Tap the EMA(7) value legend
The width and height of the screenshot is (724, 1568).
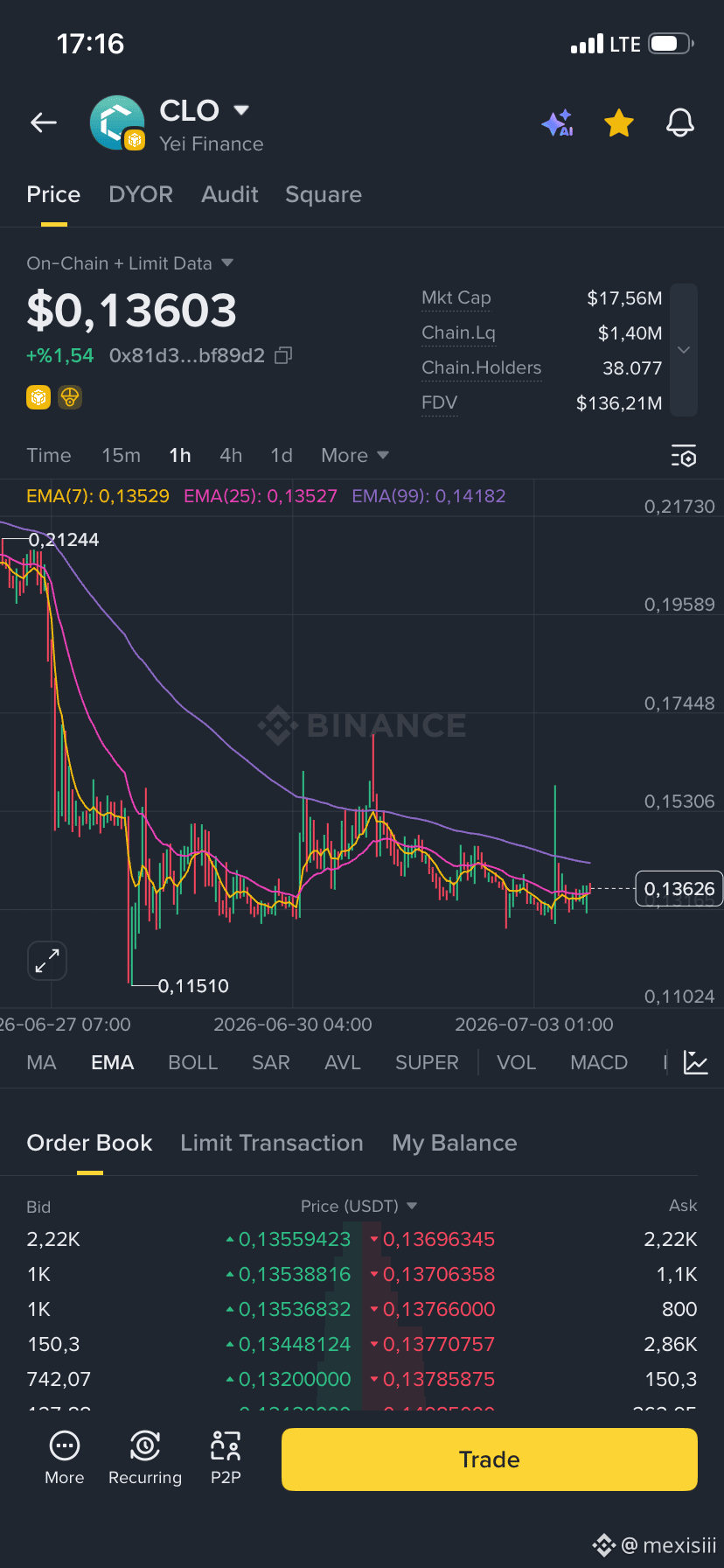click(x=98, y=496)
